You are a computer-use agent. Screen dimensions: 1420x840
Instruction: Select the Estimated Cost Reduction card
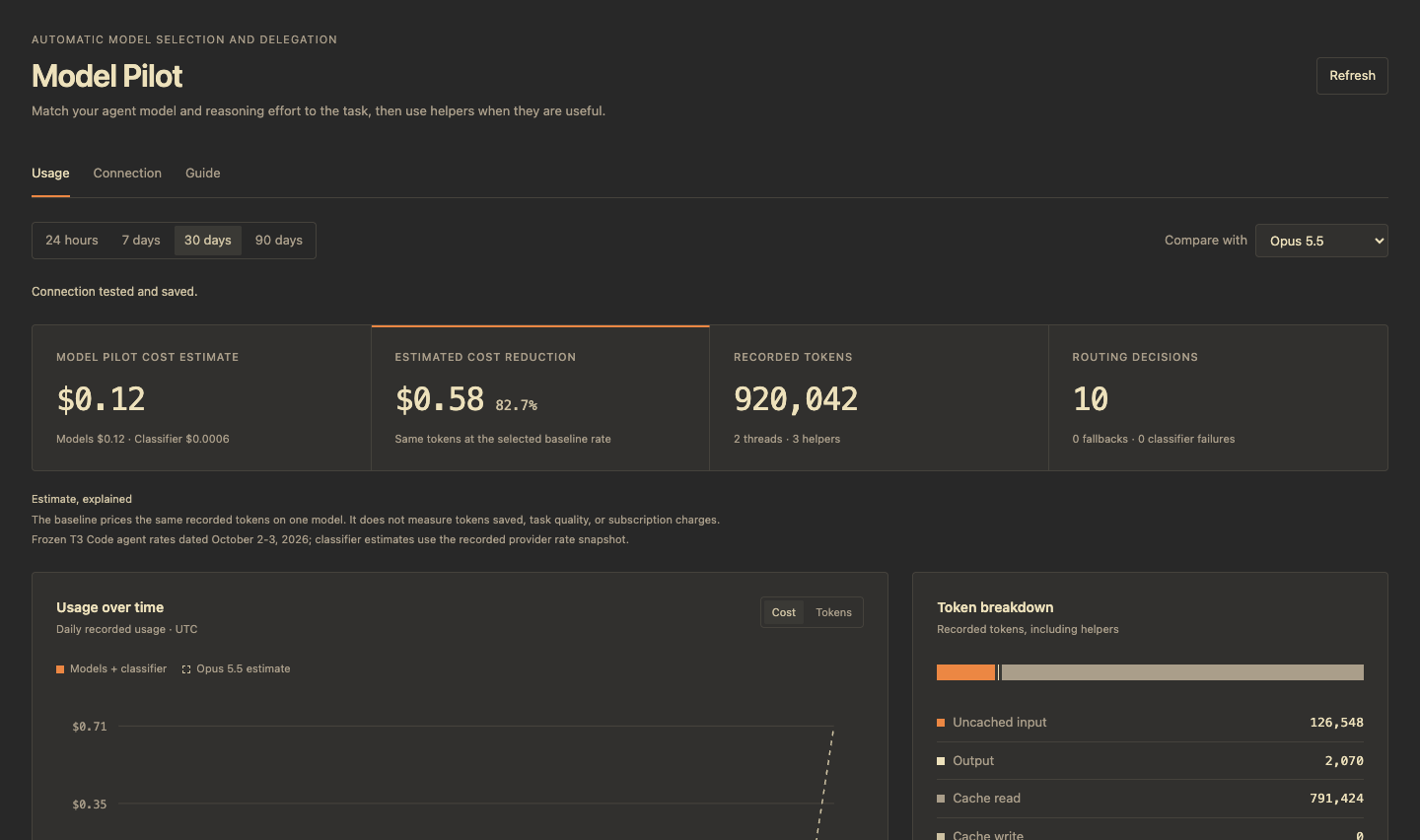(540, 398)
